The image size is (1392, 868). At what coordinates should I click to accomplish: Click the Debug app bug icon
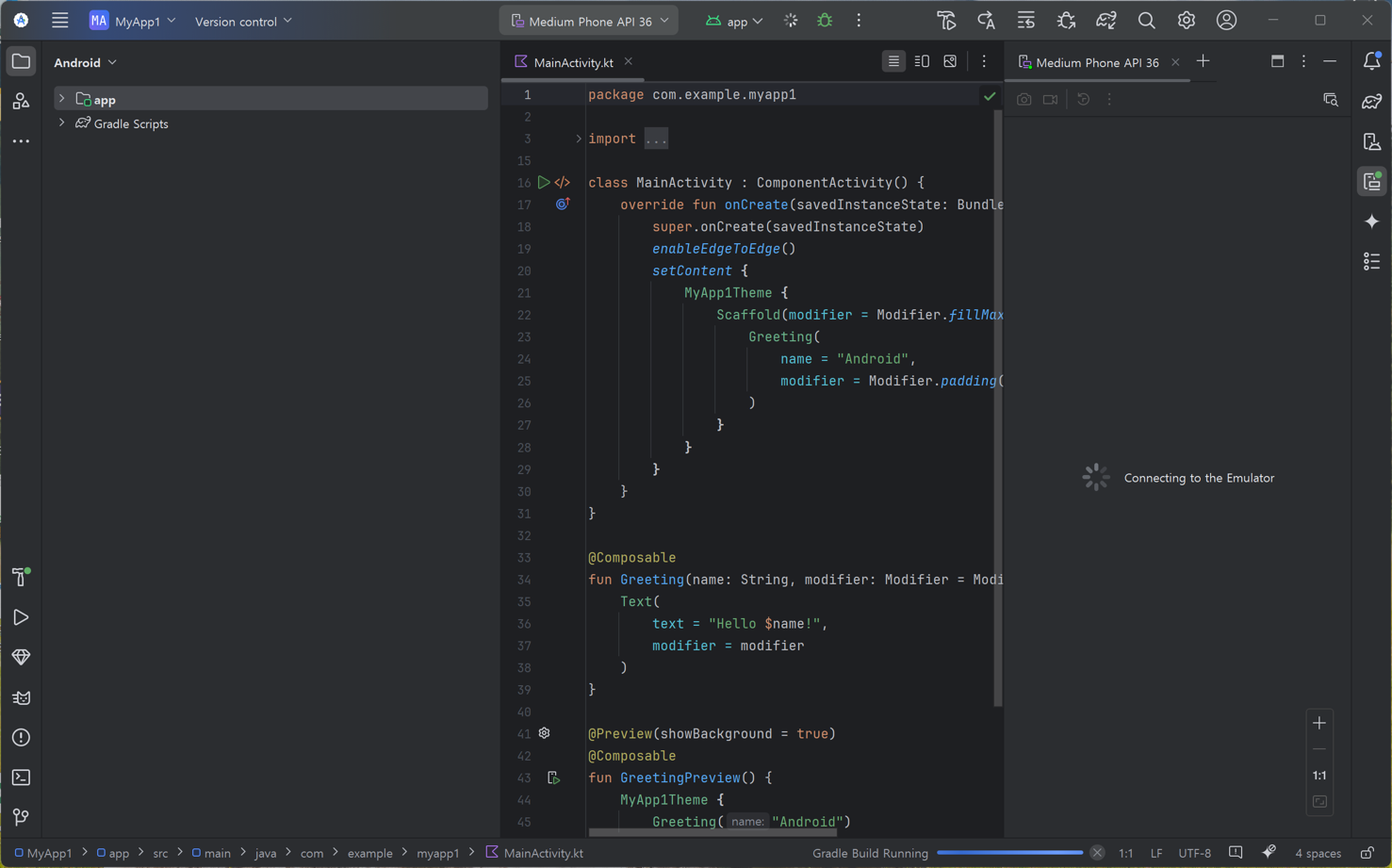[x=825, y=20]
